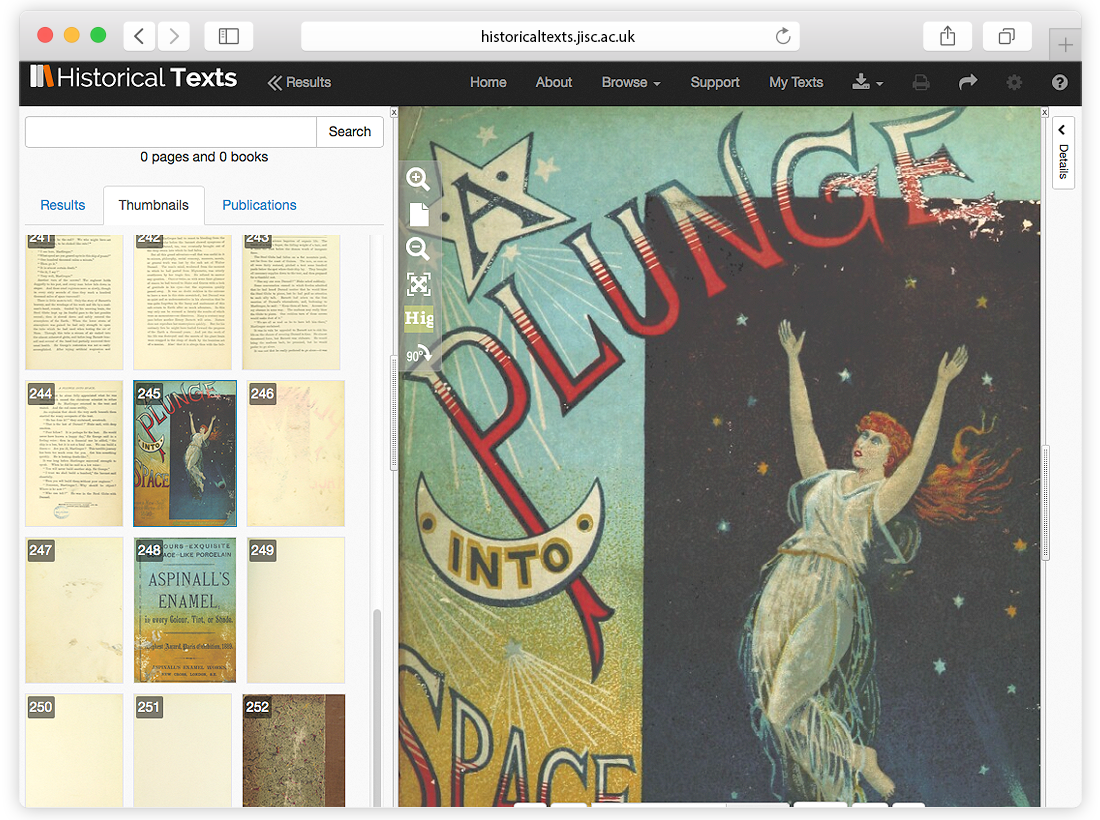Go back to Results

pyautogui.click(x=300, y=82)
